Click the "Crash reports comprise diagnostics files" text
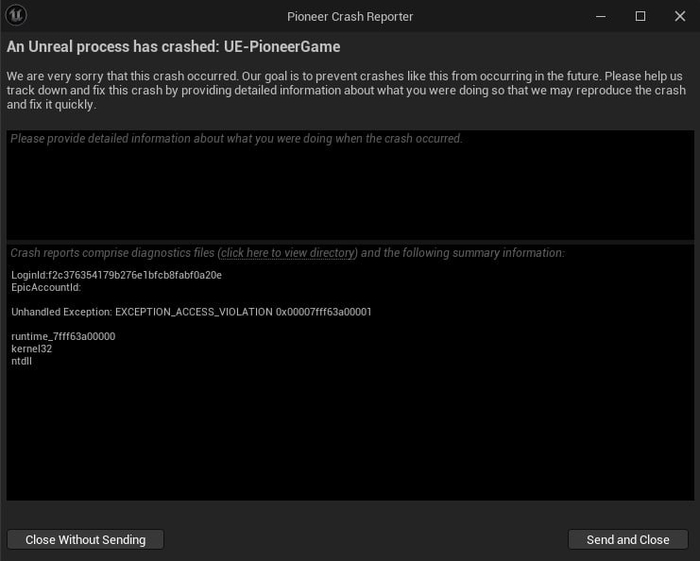This screenshot has width=700, height=561. (113, 253)
